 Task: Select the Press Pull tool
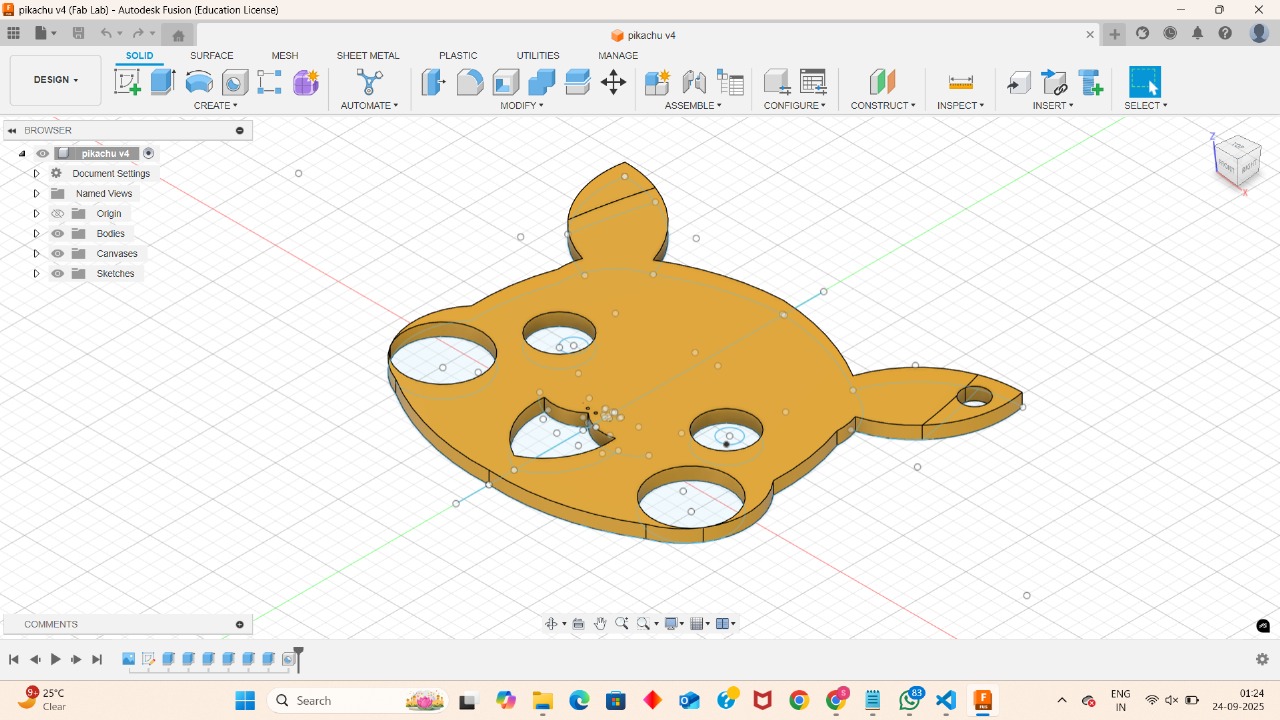click(x=433, y=83)
